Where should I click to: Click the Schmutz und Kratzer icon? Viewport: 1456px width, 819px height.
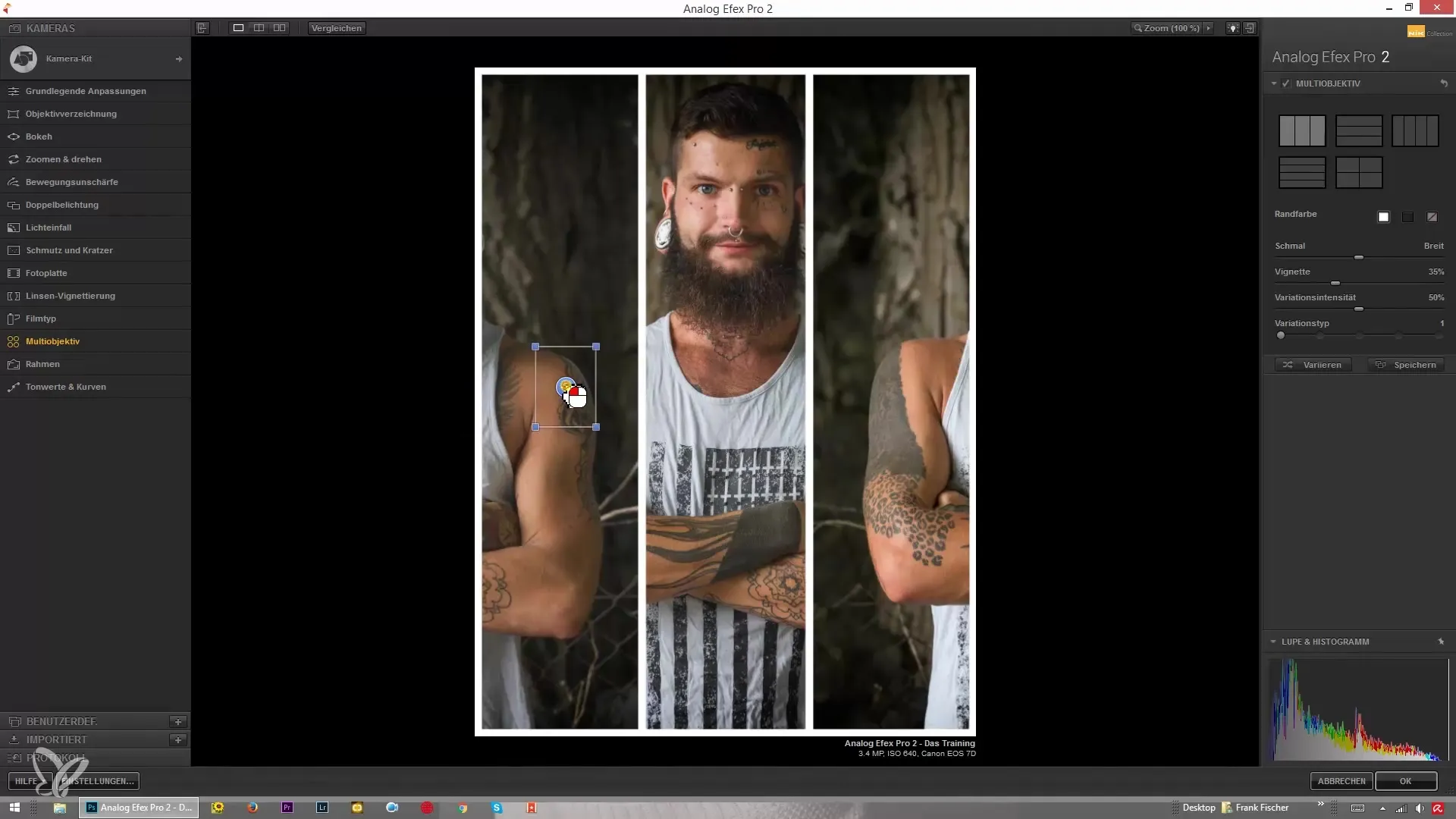(x=13, y=250)
